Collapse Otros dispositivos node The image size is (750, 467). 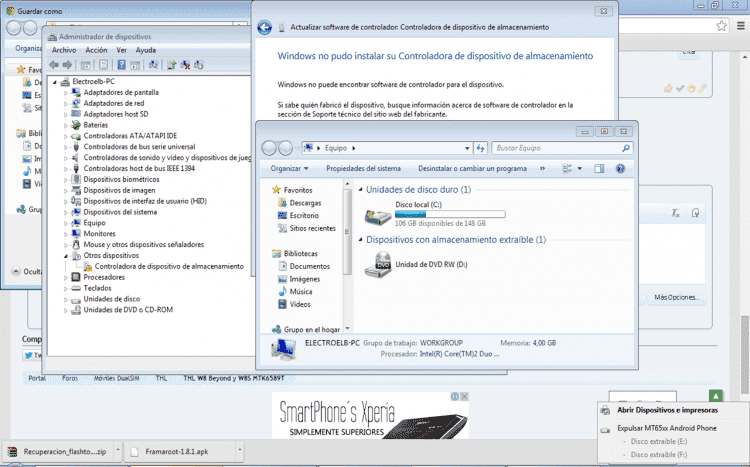(66, 256)
